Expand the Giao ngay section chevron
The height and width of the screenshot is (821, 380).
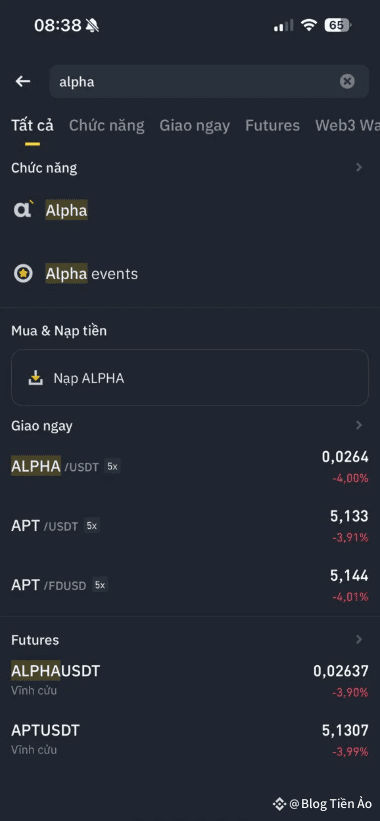pyautogui.click(x=359, y=425)
